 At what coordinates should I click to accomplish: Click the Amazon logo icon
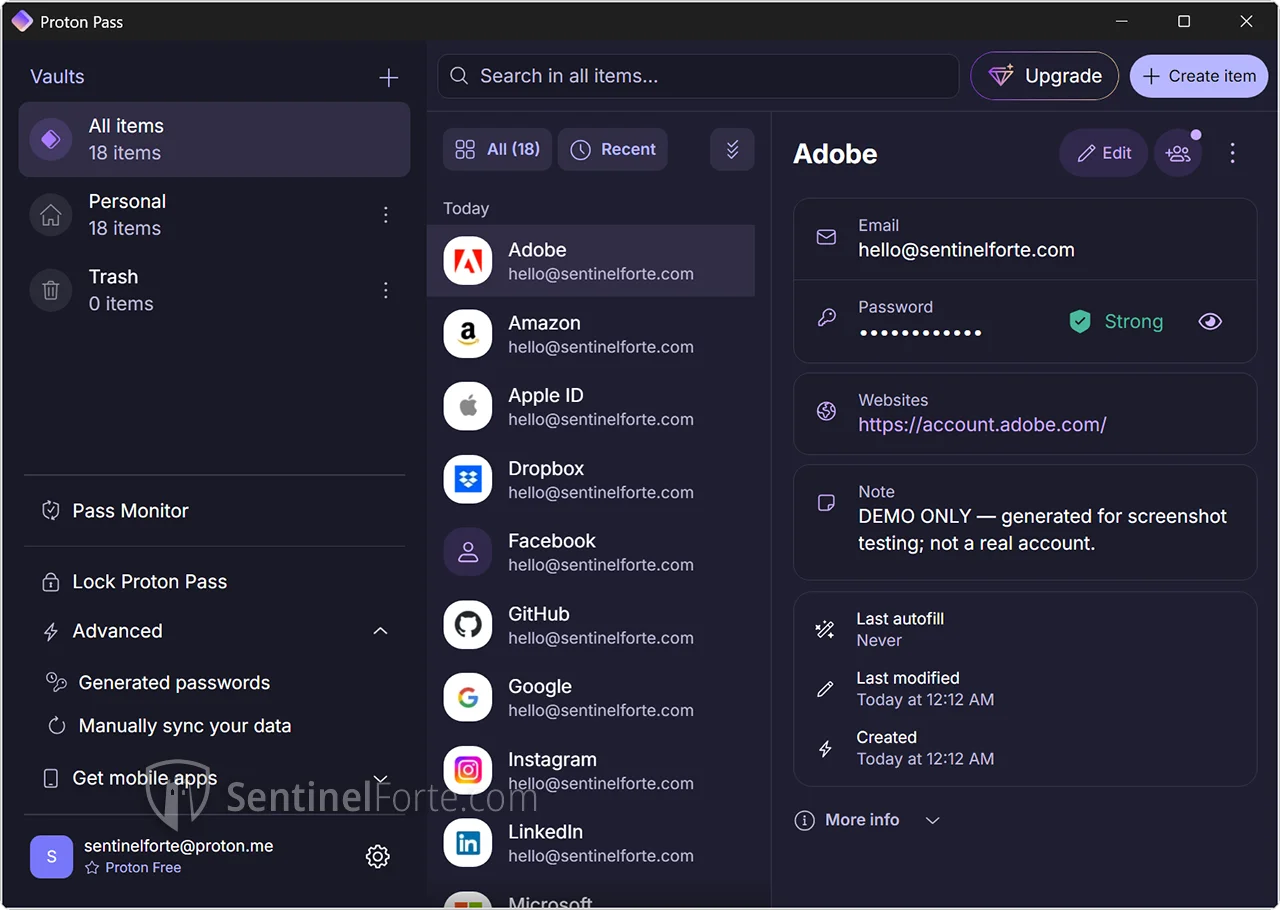tap(468, 334)
